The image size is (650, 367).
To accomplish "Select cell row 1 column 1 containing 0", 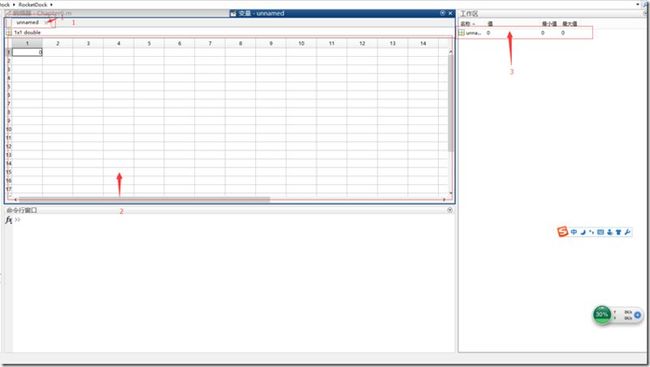I will (27, 52).
